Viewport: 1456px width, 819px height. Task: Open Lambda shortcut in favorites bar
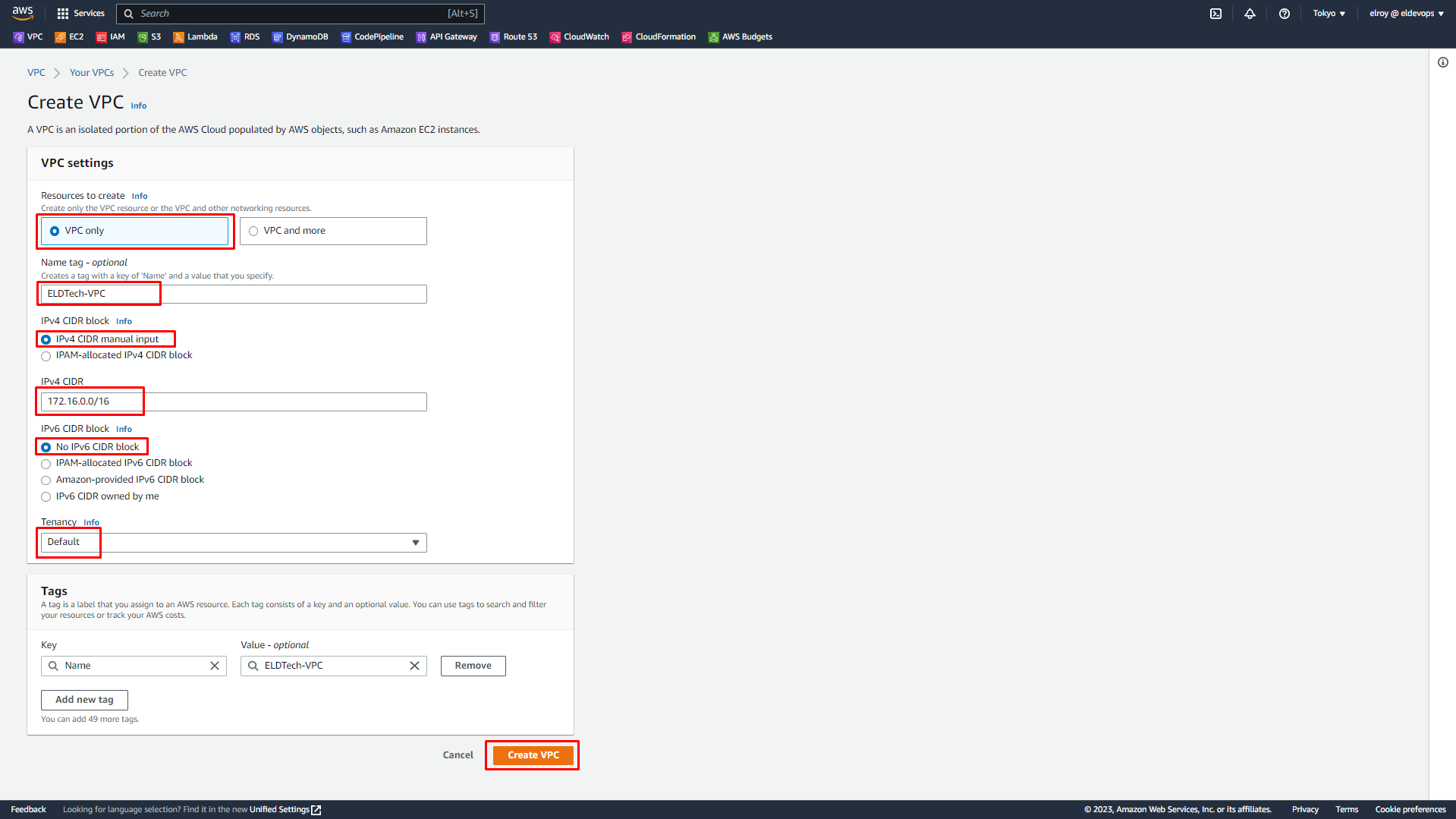pyautogui.click(x=195, y=36)
